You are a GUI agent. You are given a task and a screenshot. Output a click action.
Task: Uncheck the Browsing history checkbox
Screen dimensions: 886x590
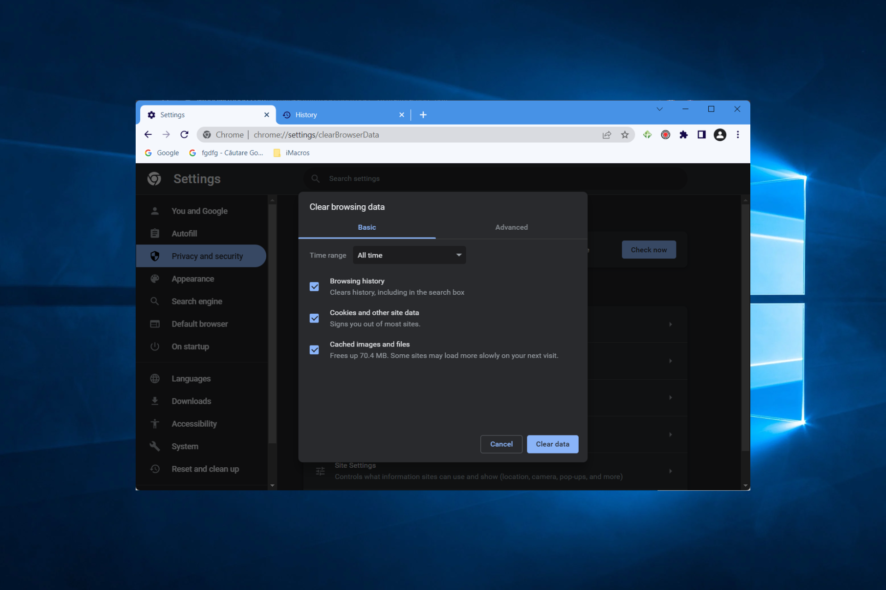(x=315, y=287)
